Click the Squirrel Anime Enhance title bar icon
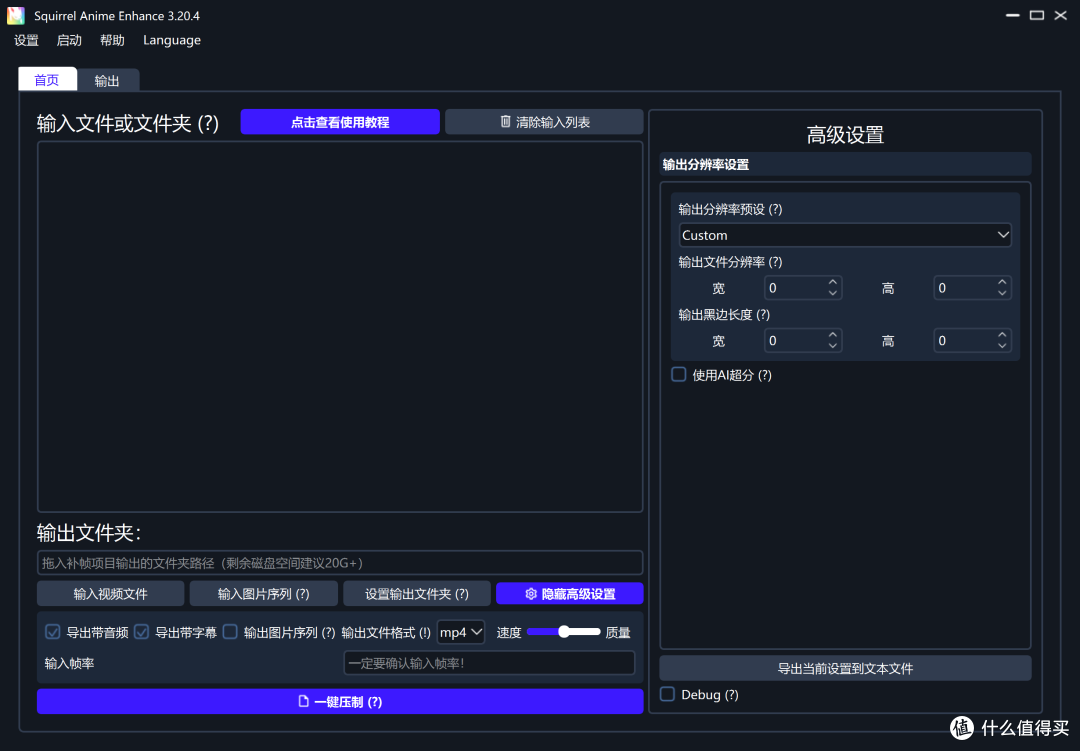This screenshot has width=1080, height=751. (x=14, y=15)
